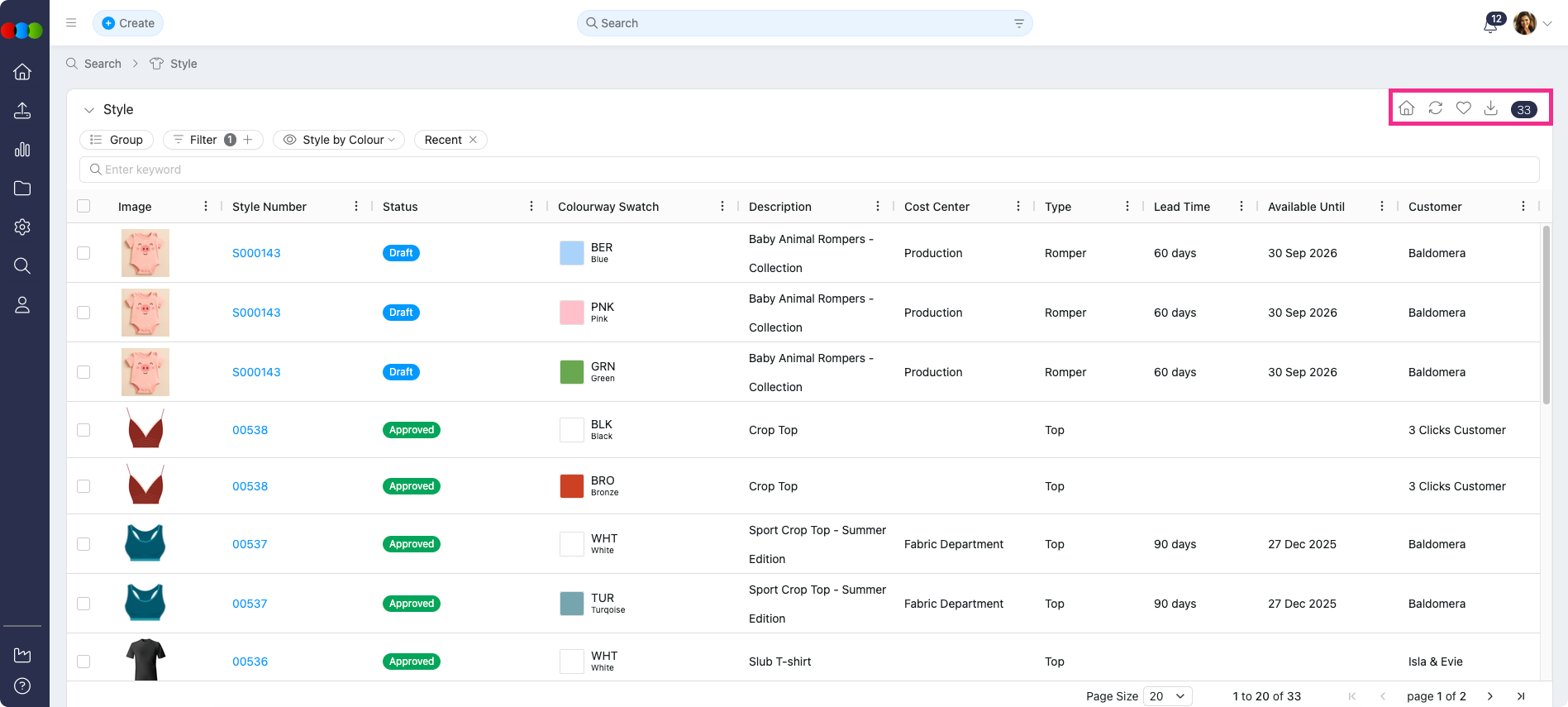Open search filter options icon in top search bar
The width and height of the screenshot is (1568, 707).
point(1019,23)
